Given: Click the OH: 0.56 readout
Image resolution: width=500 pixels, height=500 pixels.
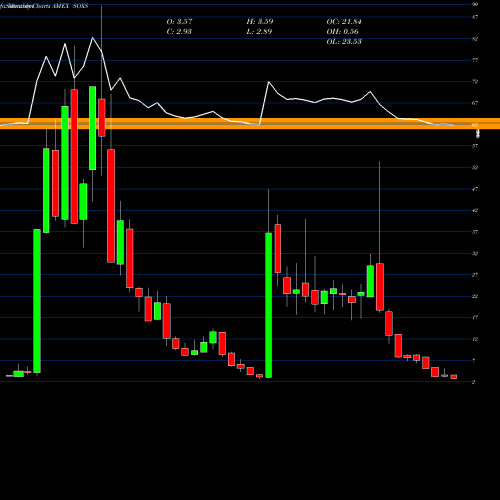Looking at the screenshot, I should click(x=342, y=32).
